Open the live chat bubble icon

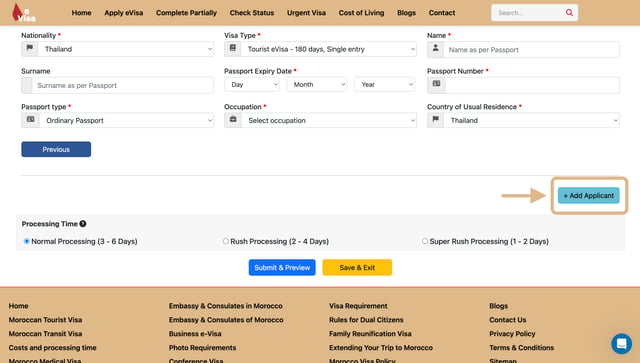(621, 343)
